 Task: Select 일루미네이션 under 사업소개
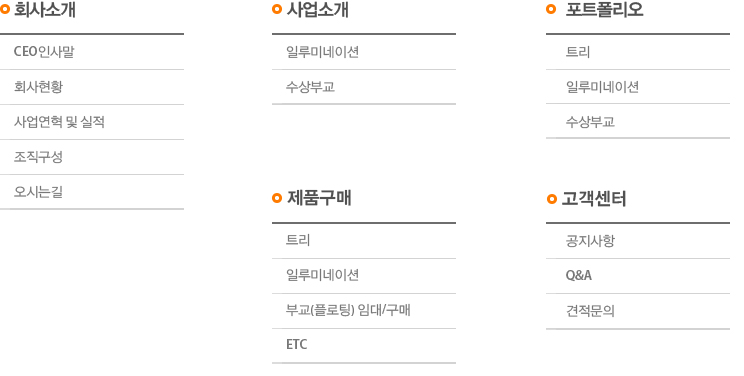tap(364, 52)
